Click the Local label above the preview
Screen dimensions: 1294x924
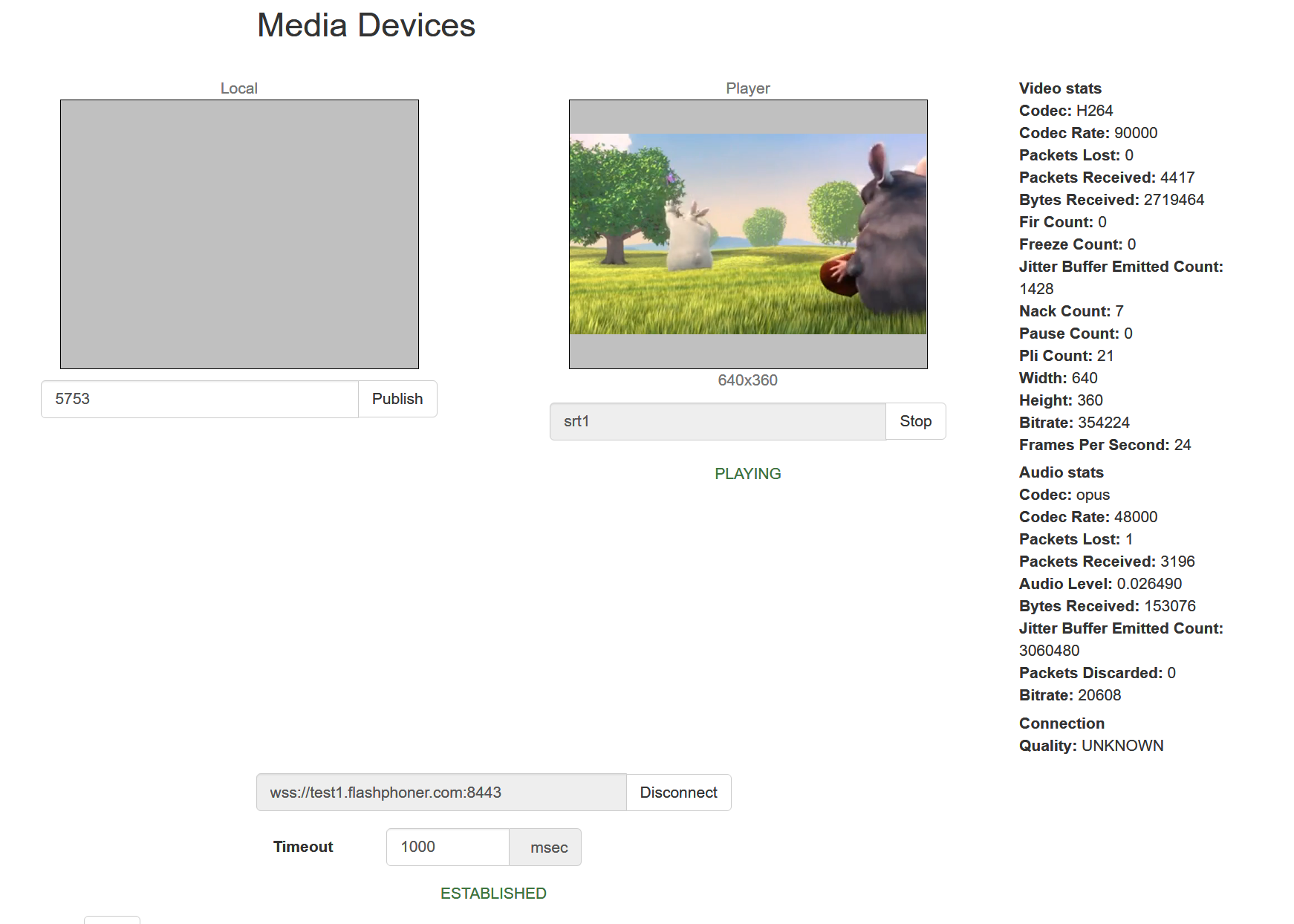pos(239,88)
